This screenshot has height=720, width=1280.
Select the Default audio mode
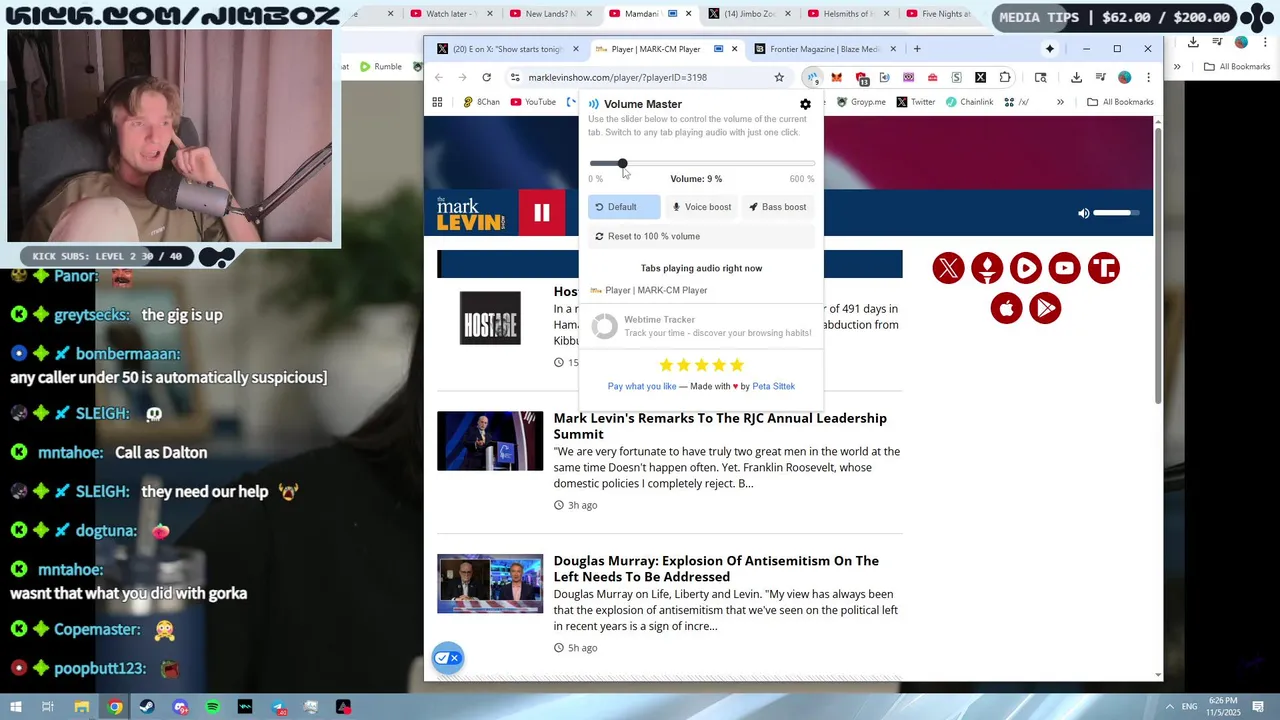click(624, 207)
